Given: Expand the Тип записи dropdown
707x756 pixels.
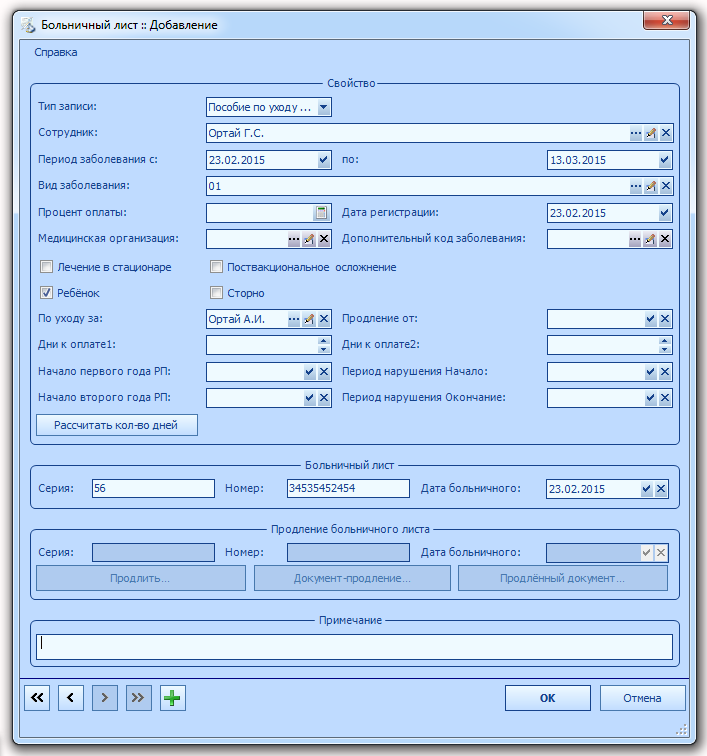Looking at the screenshot, I should pos(324,107).
